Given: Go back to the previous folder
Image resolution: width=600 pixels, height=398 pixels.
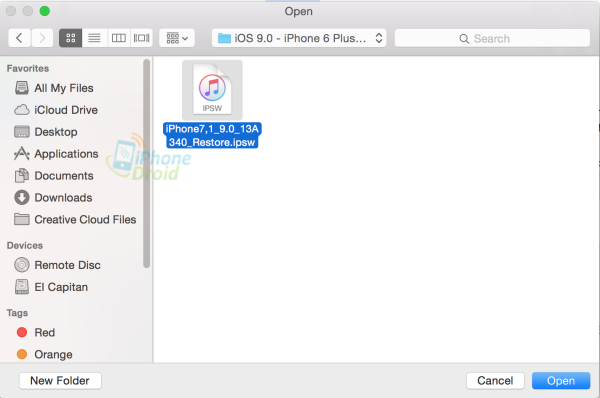Looking at the screenshot, I should click(20, 38).
